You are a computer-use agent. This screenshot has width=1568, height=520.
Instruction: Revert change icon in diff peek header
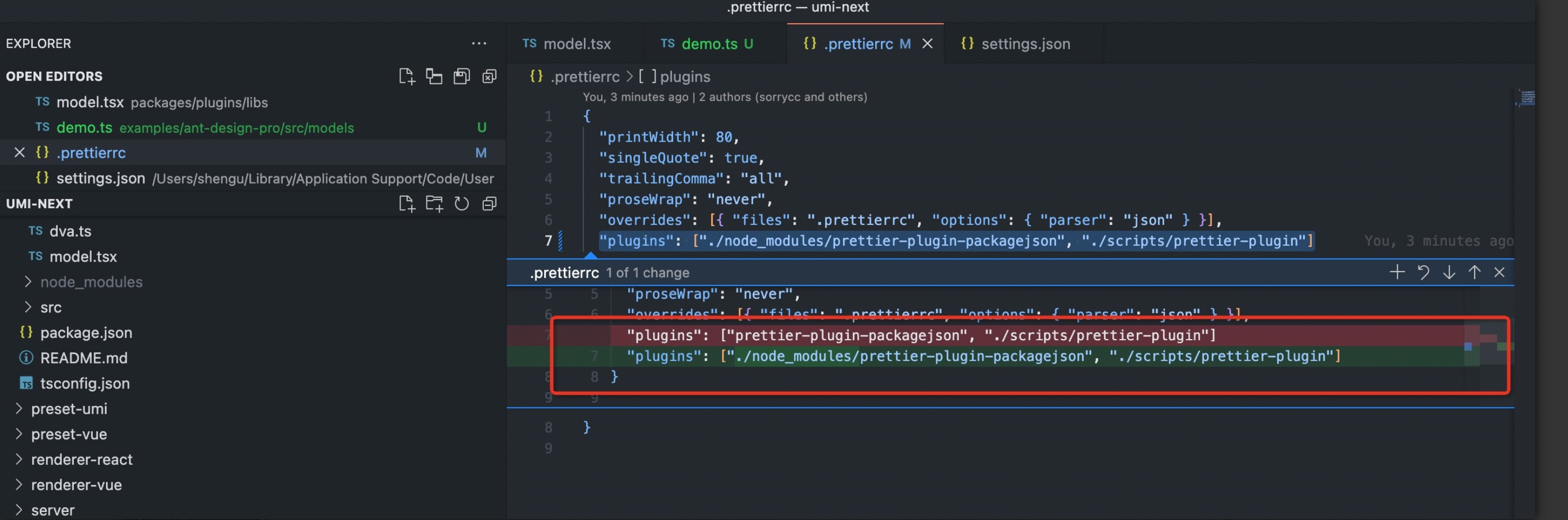pyautogui.click(x=1423, y=272)
